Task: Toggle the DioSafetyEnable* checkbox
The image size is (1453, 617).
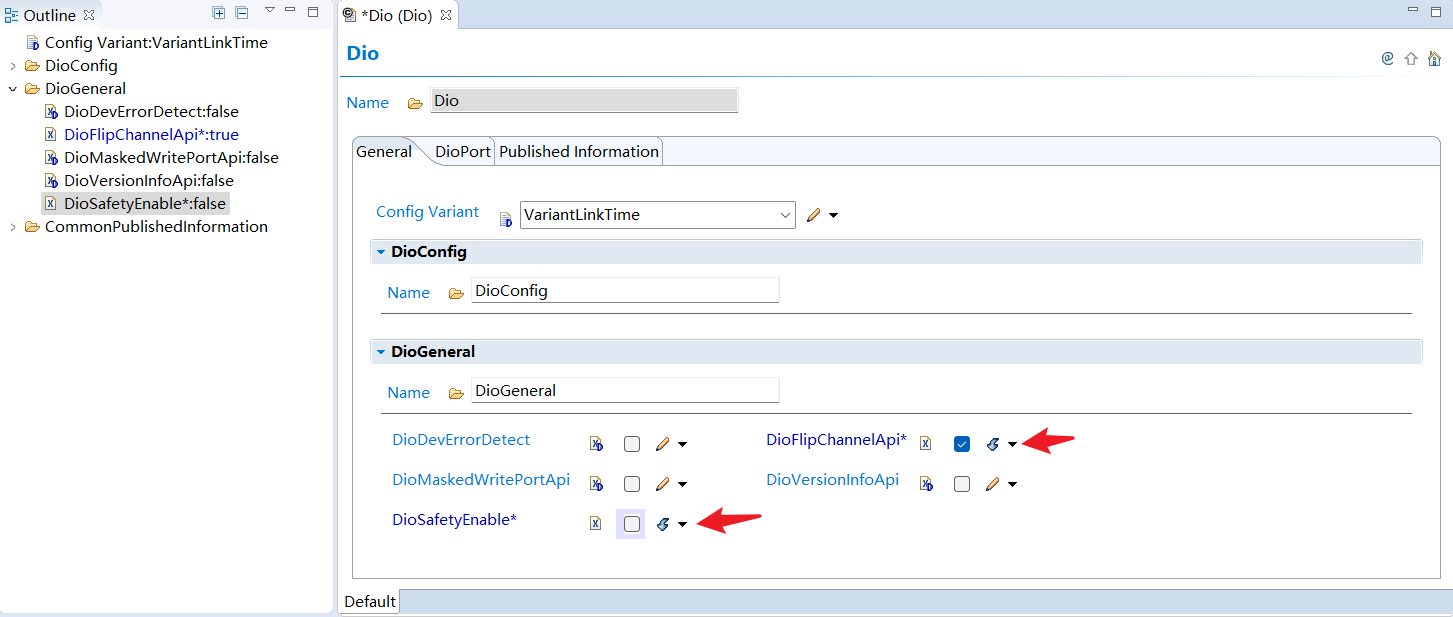Action: point(632,523)
